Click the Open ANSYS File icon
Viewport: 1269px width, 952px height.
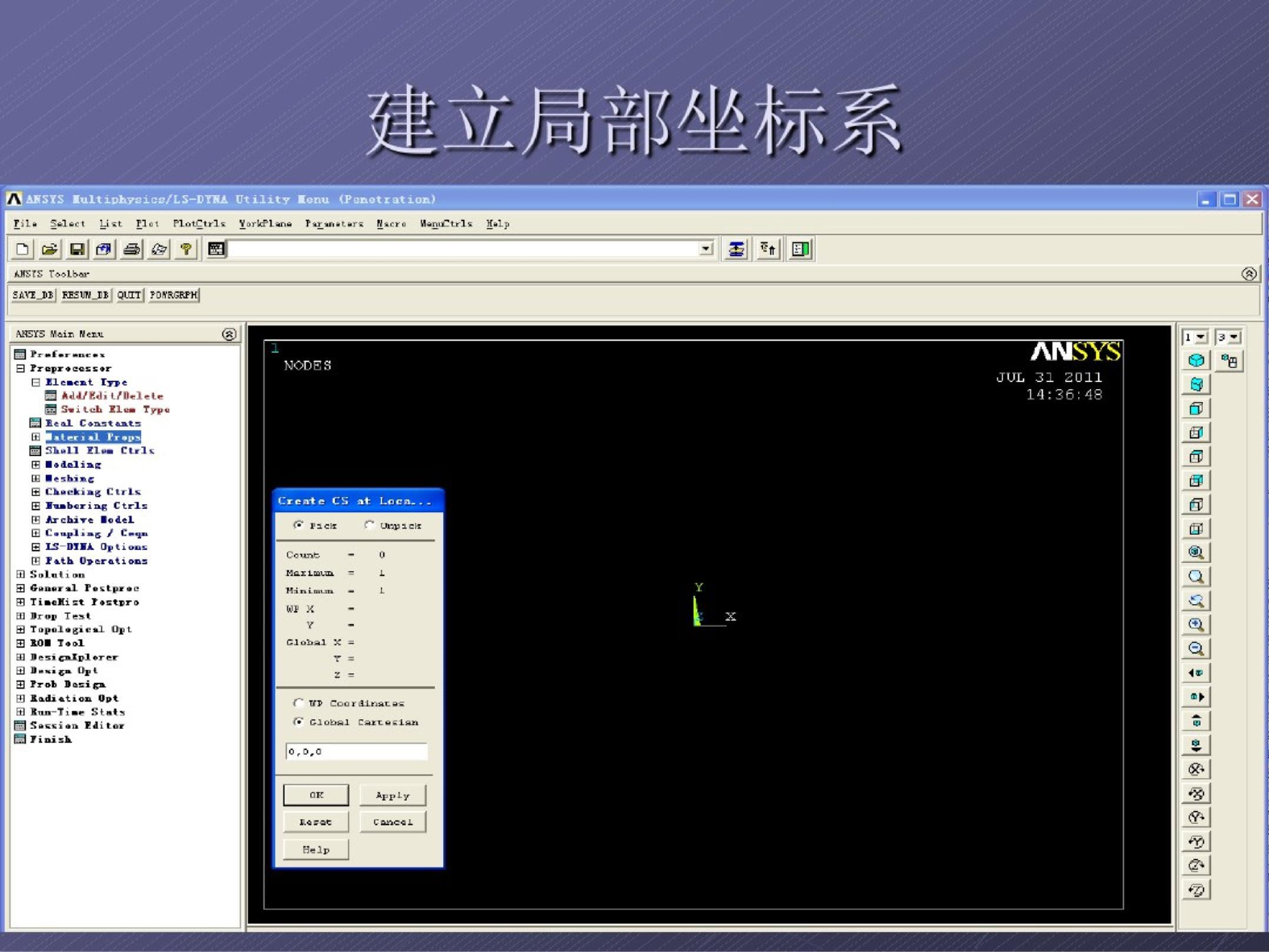coord(50,250)
